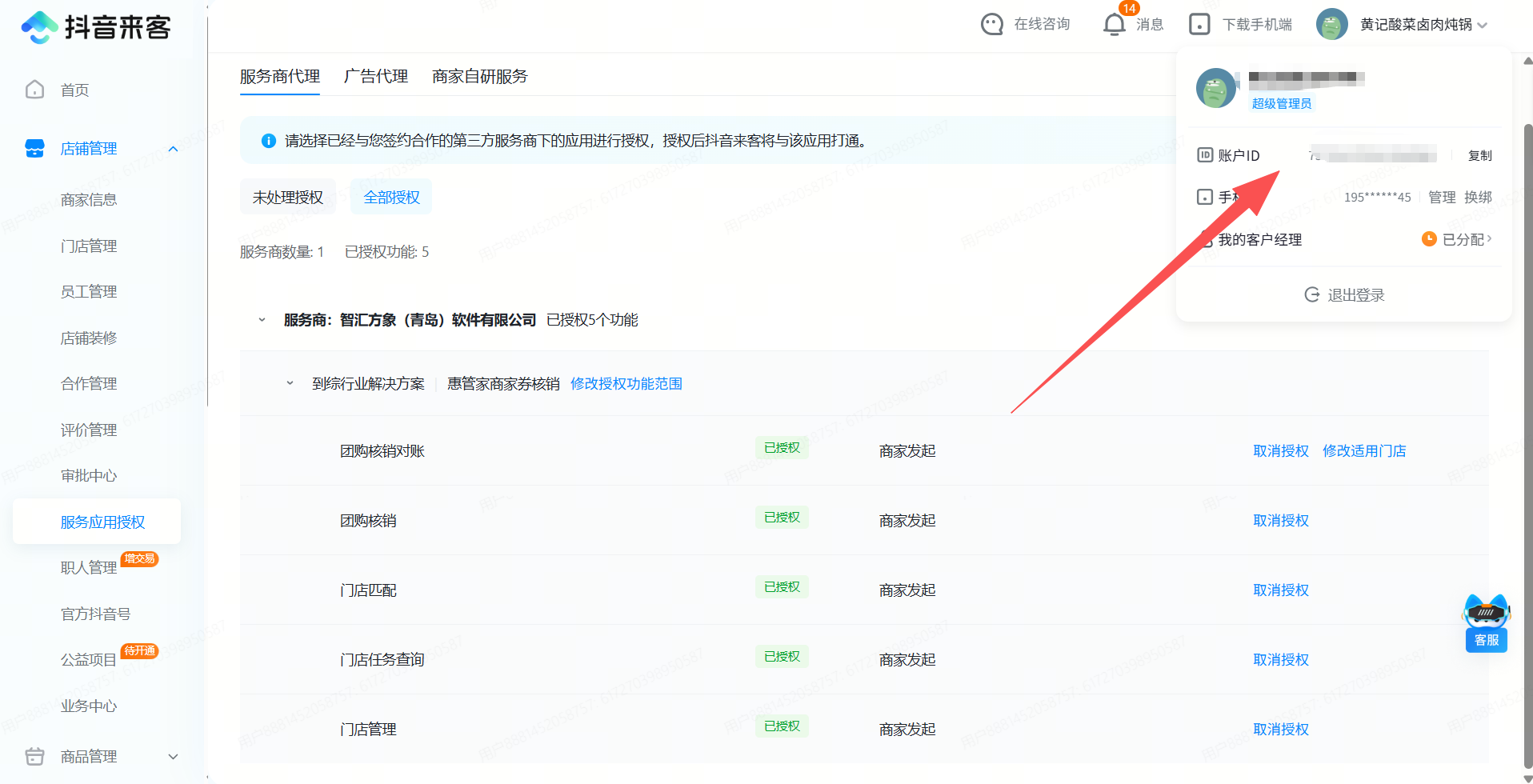The image size is (1533, 784).
Task: Expand the 商品管理 sidebar section
Action: coord(173,757)
